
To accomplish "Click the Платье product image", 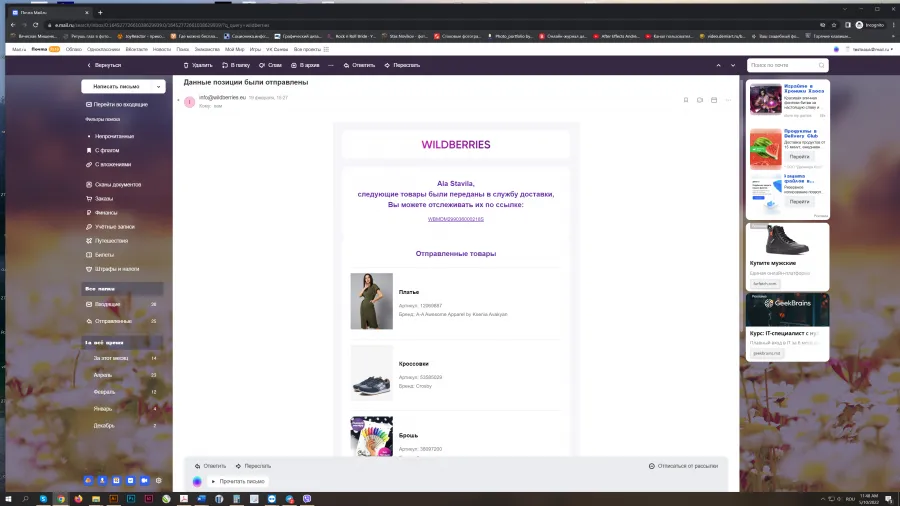I will (372, 301).
